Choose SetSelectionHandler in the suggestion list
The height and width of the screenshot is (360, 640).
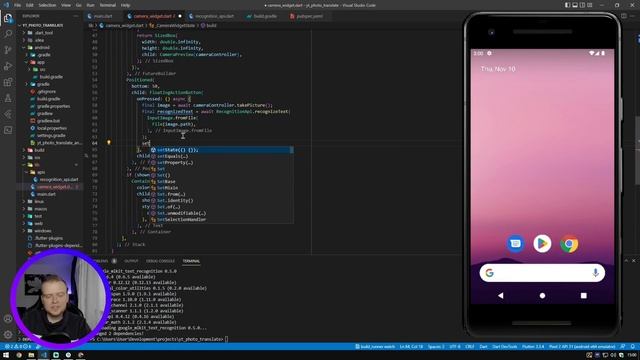click(222, 219)
